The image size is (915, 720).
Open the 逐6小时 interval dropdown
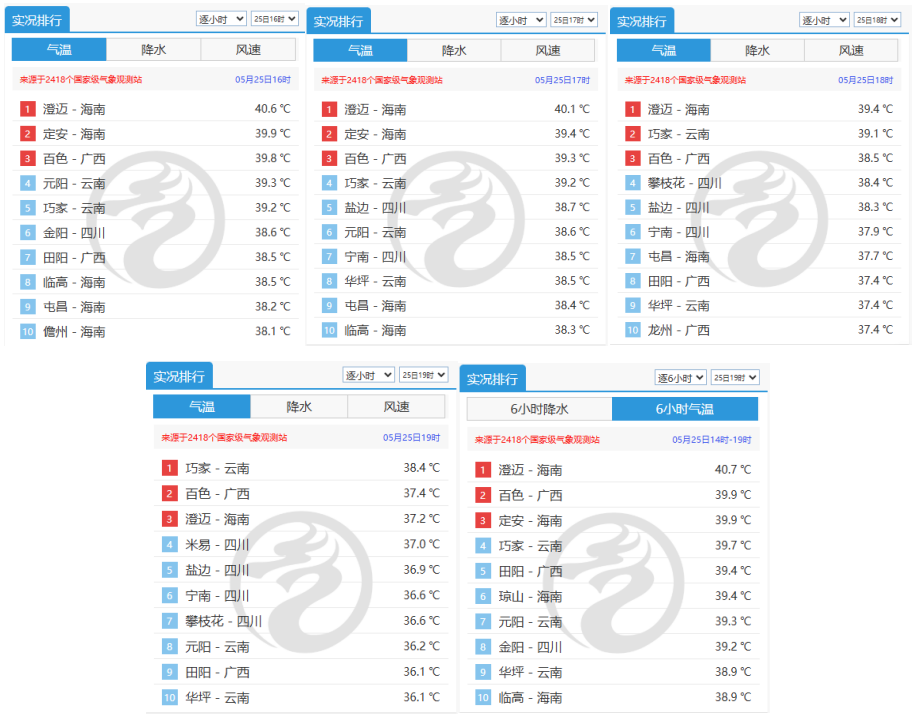[680, 378]
